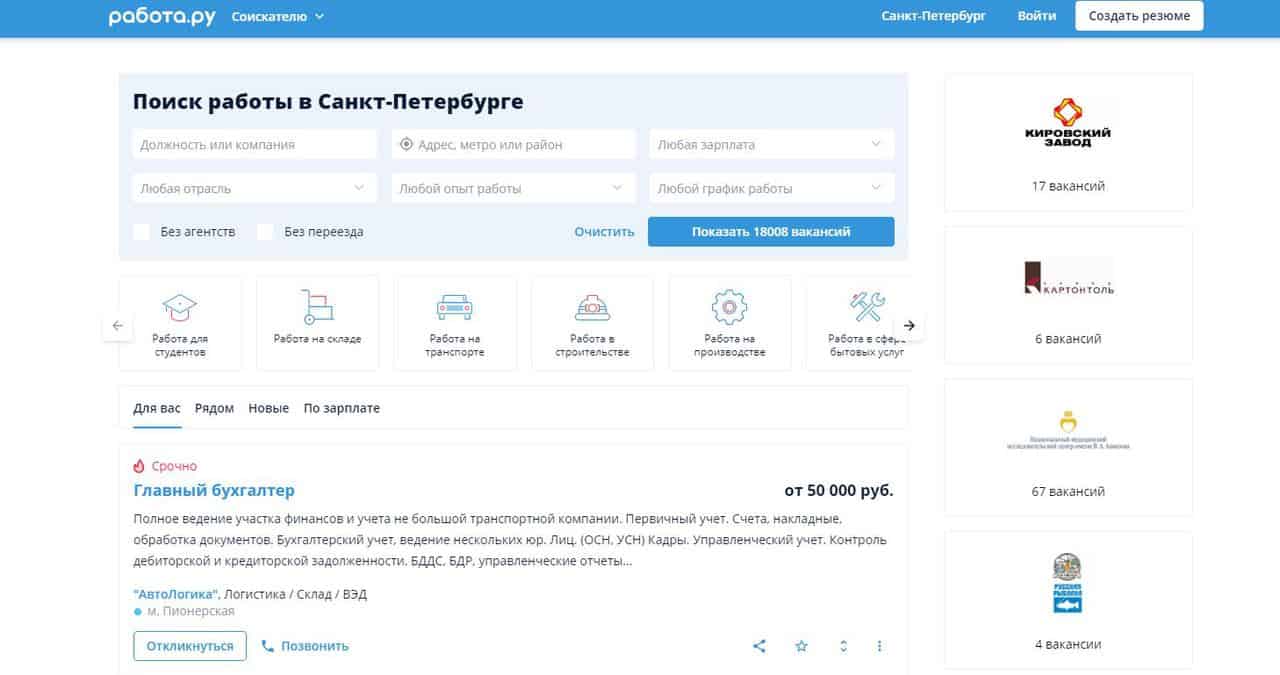Enable the Без агентств checkbox

click(142, 232)
